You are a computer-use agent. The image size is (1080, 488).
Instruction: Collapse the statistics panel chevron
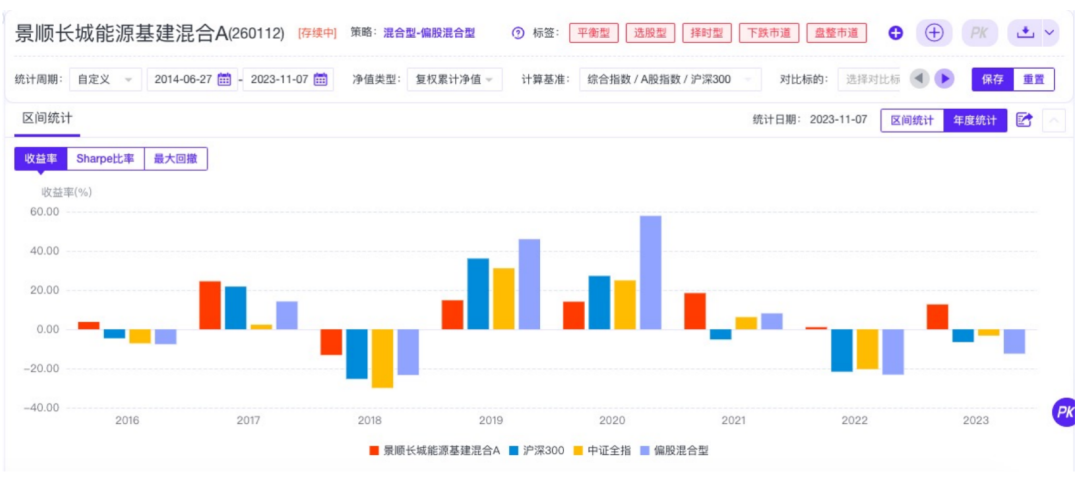[x=1053, y=121]
